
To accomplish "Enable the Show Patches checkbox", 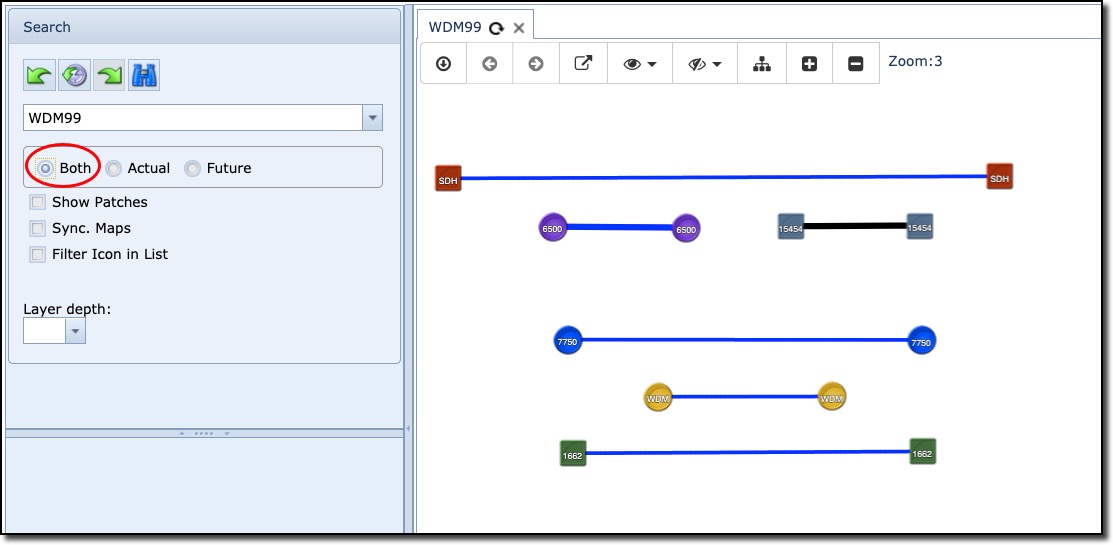I will click(x=38, y=202).
